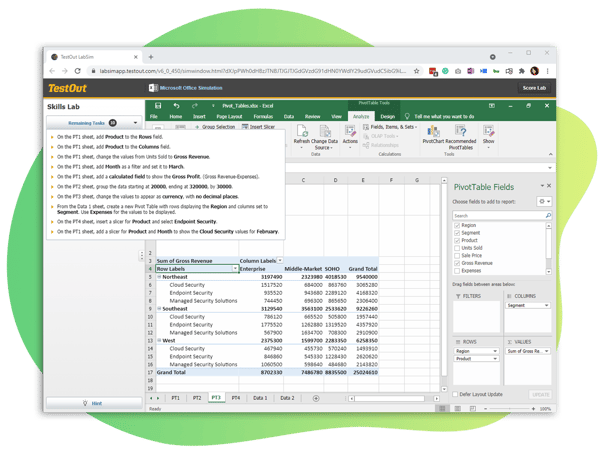Click the Hint button
Image resolution: width=600 pixels, height=454 pixels.
pyautogui.click(x=94, y=403)
